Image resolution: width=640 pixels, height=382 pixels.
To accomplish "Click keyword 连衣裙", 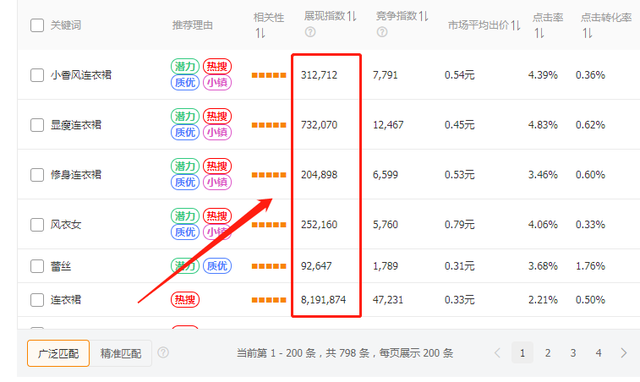I will [x=66, y=300].
